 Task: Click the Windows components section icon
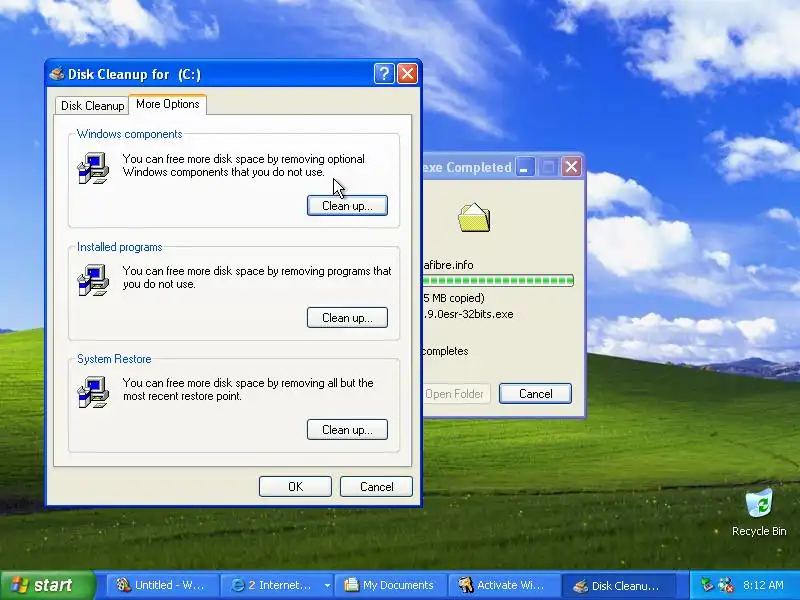[x=93, y=168]
